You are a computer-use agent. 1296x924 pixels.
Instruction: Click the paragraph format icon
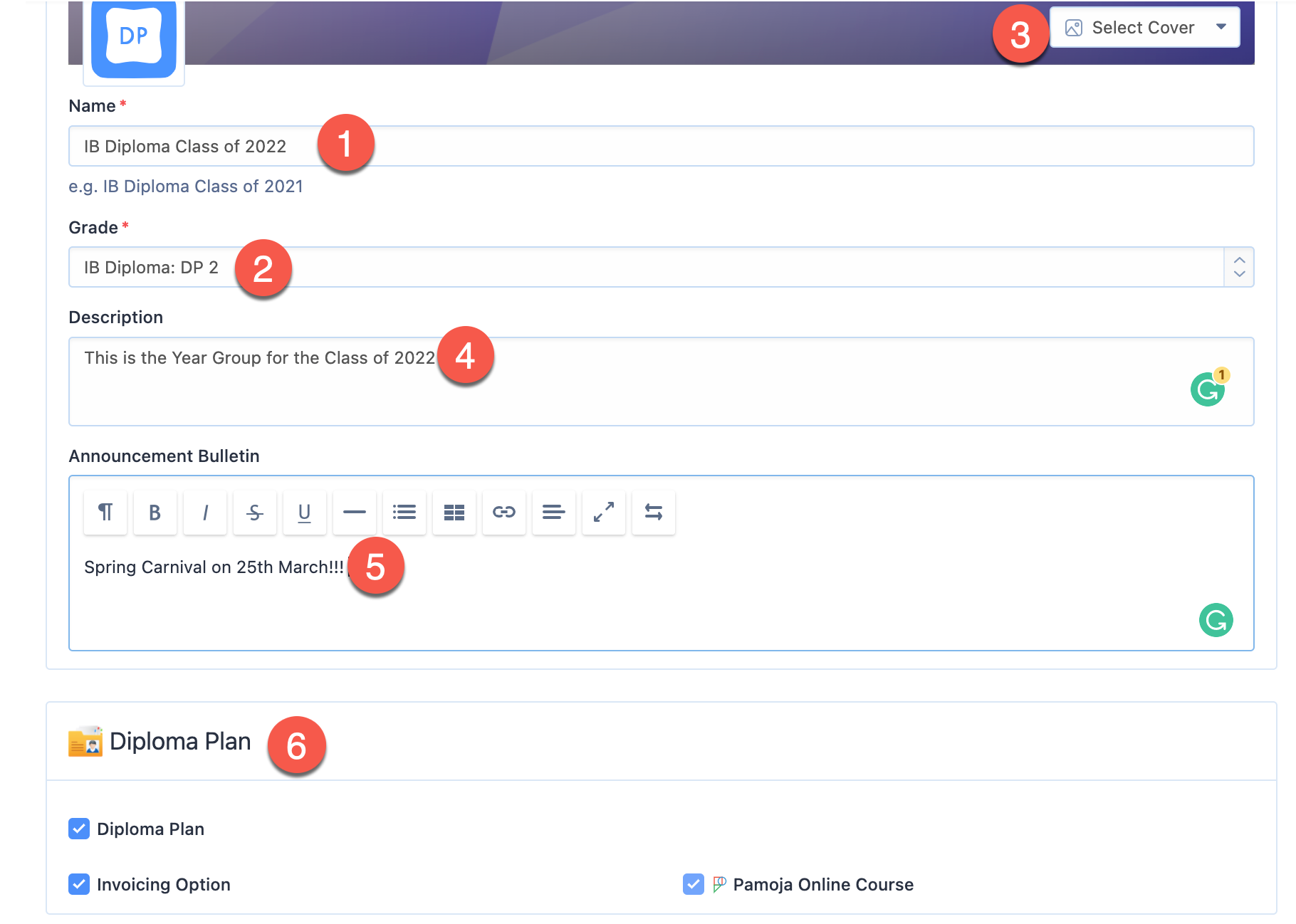click(105, 513)
